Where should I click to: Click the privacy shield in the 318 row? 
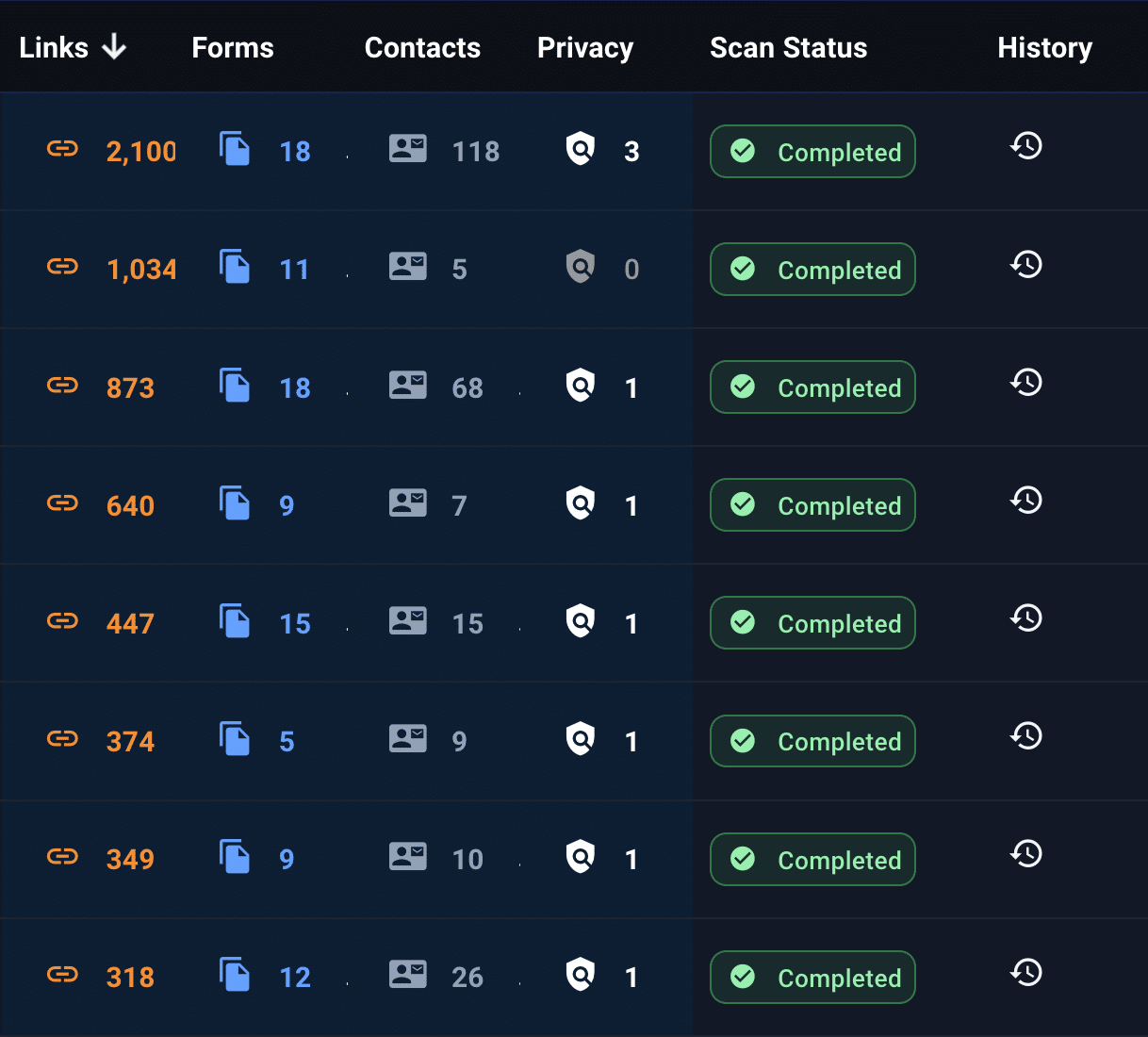point(581,974)
